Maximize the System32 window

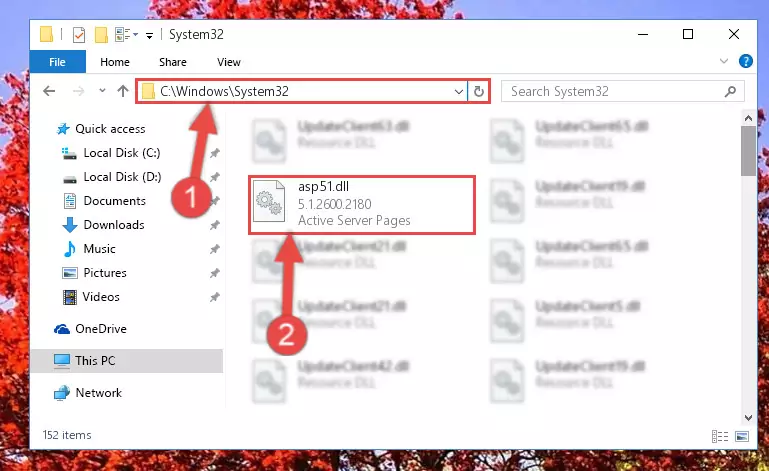[688, 34]
